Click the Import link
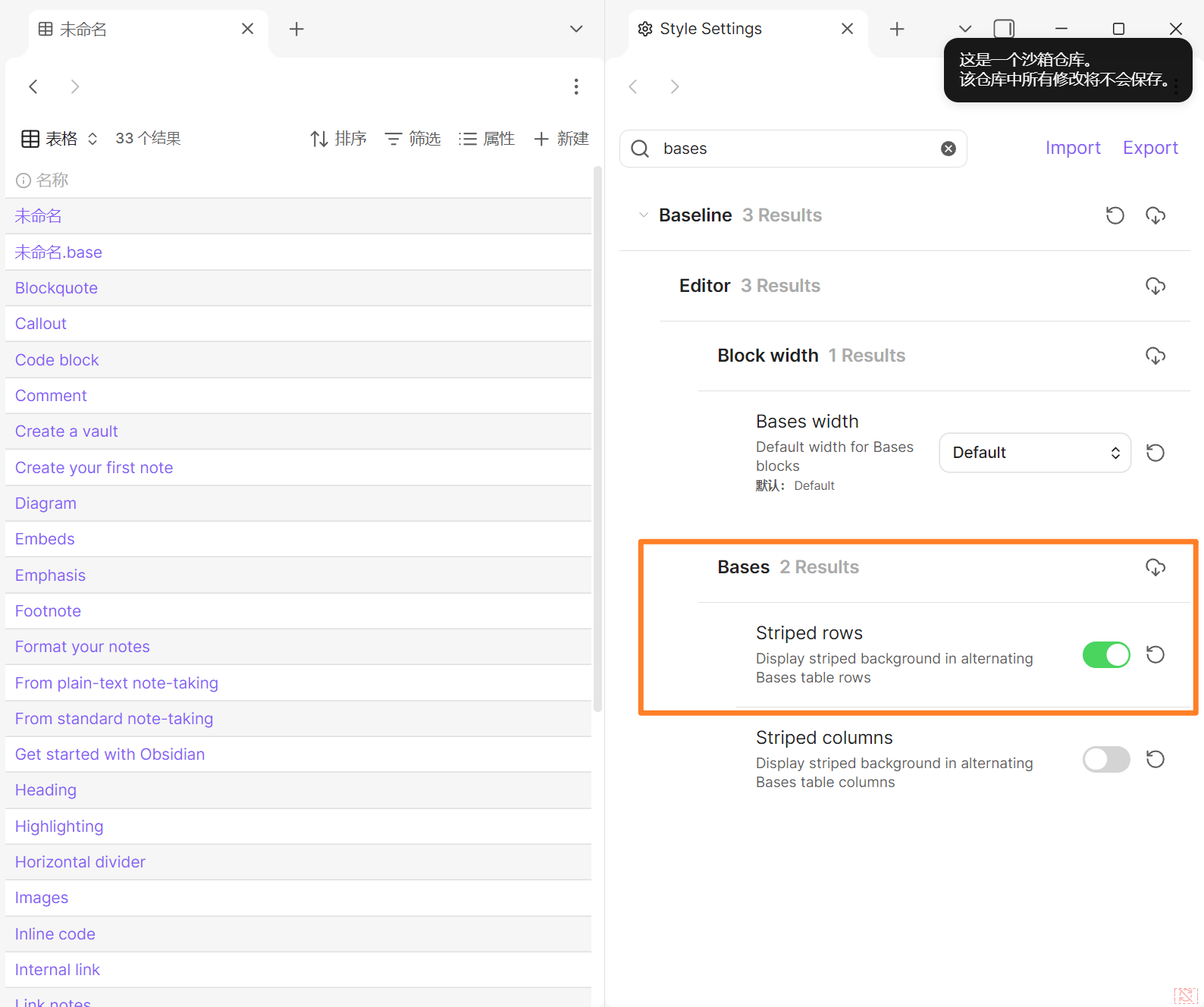1204x1007 pixels. pyautogui.click(x=1072, y=148)
